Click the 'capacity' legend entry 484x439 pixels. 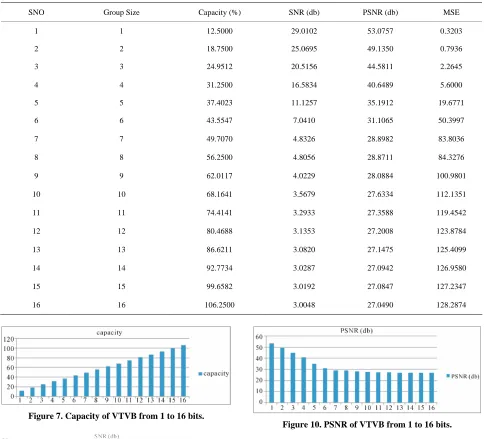point(214,374)
